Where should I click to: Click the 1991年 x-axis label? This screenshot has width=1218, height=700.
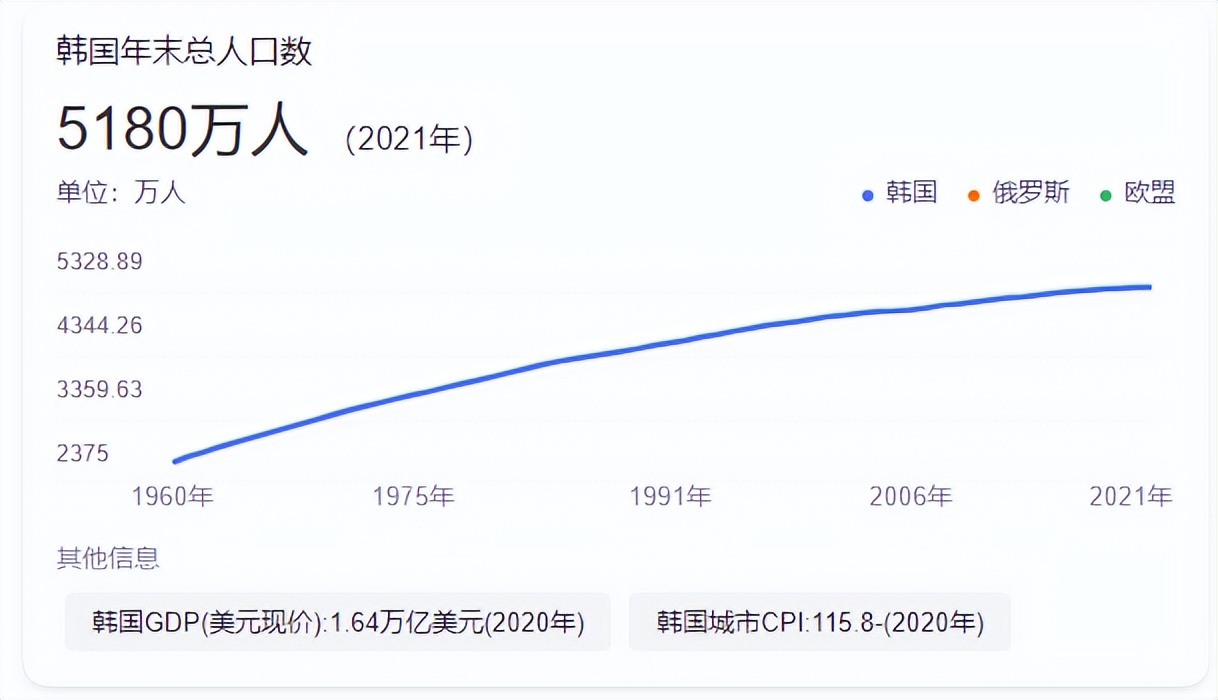(x=671, y=496)
